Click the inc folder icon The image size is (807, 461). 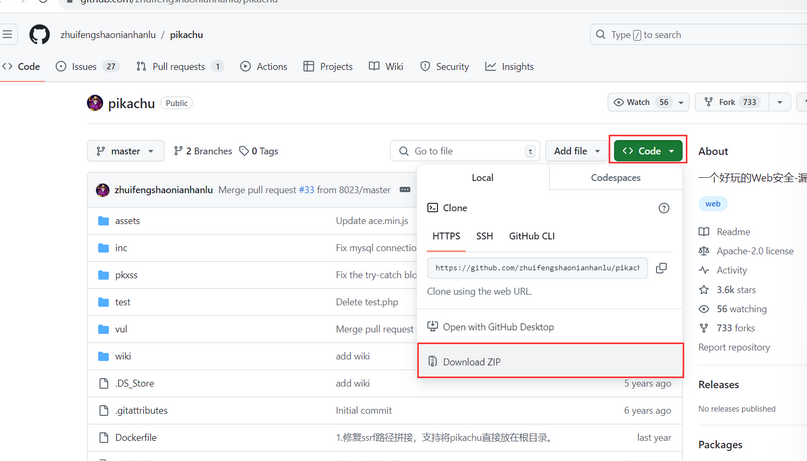103,248
